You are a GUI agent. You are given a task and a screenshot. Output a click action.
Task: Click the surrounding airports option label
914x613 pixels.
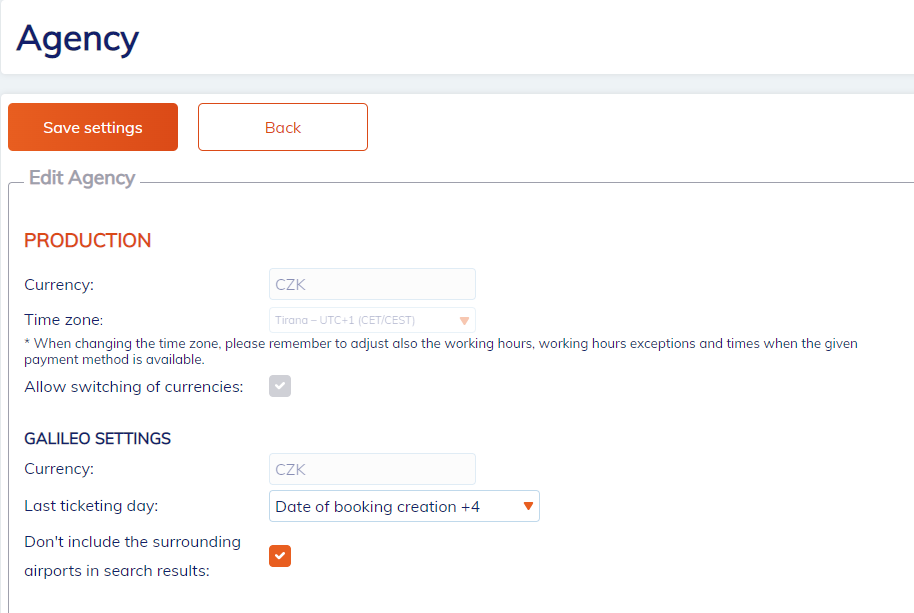pyautogui.click(x=132, y=556)
